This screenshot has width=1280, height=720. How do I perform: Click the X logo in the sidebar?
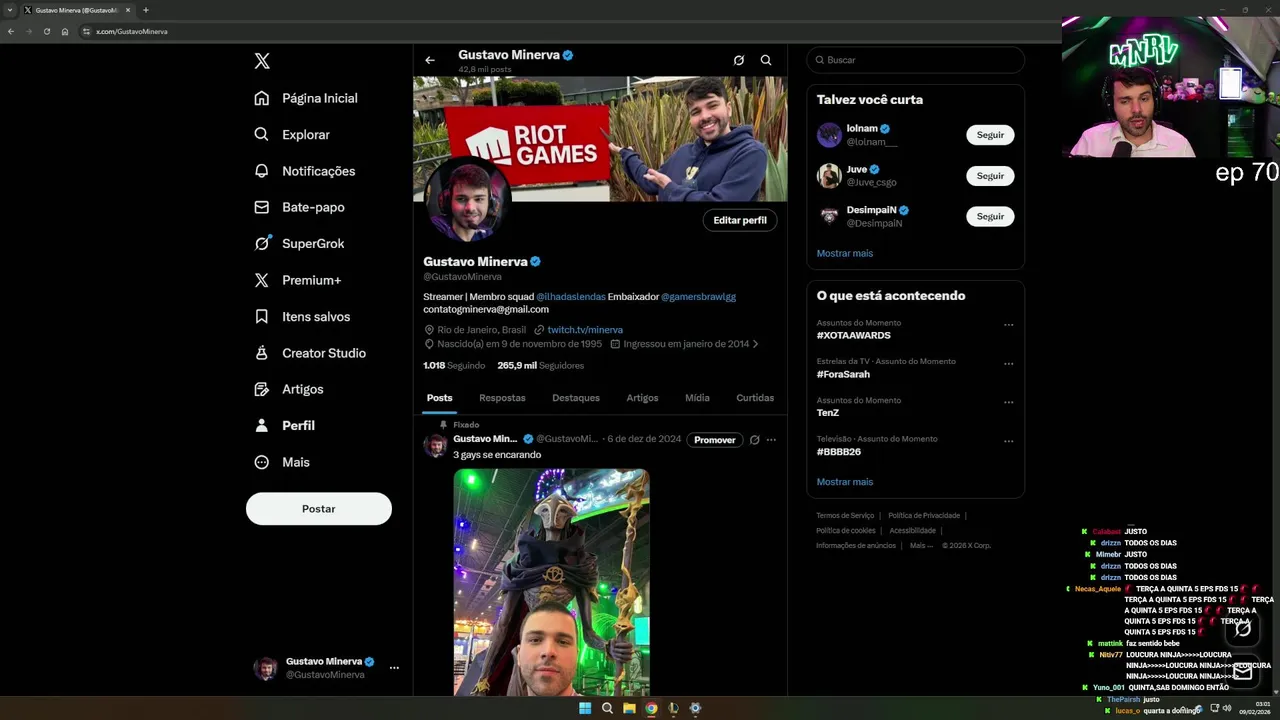(262, 61)
